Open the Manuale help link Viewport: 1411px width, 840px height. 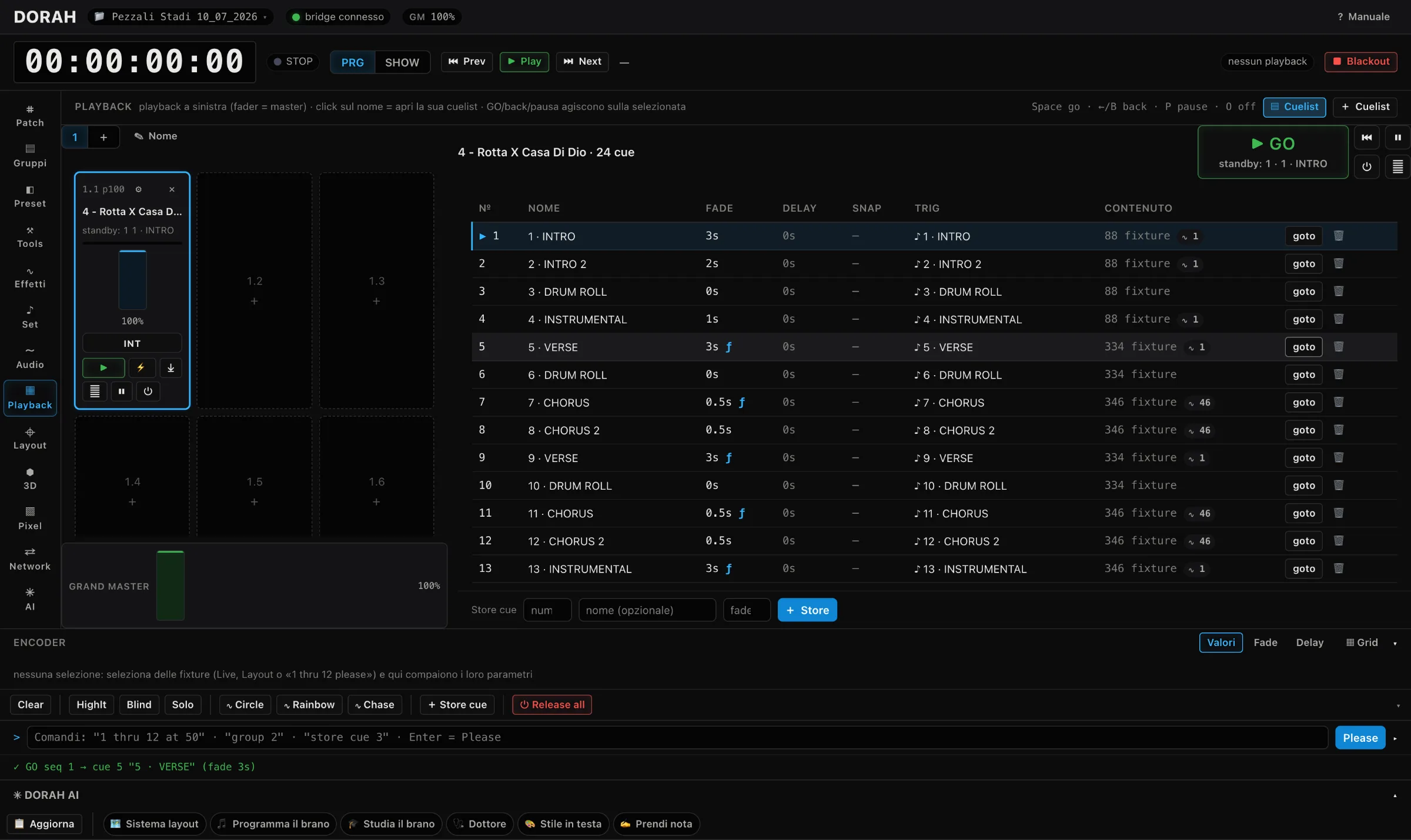(x=1363, y=16)
